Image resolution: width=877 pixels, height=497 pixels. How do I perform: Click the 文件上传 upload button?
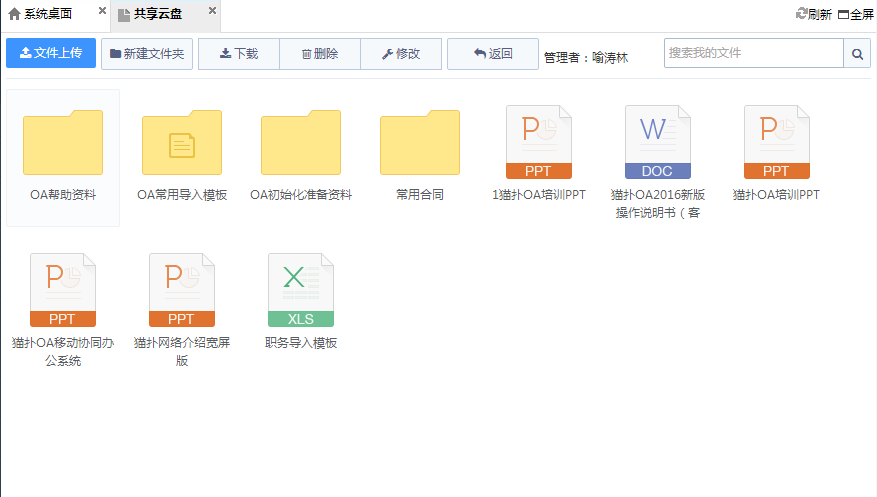tap(51, 54)
